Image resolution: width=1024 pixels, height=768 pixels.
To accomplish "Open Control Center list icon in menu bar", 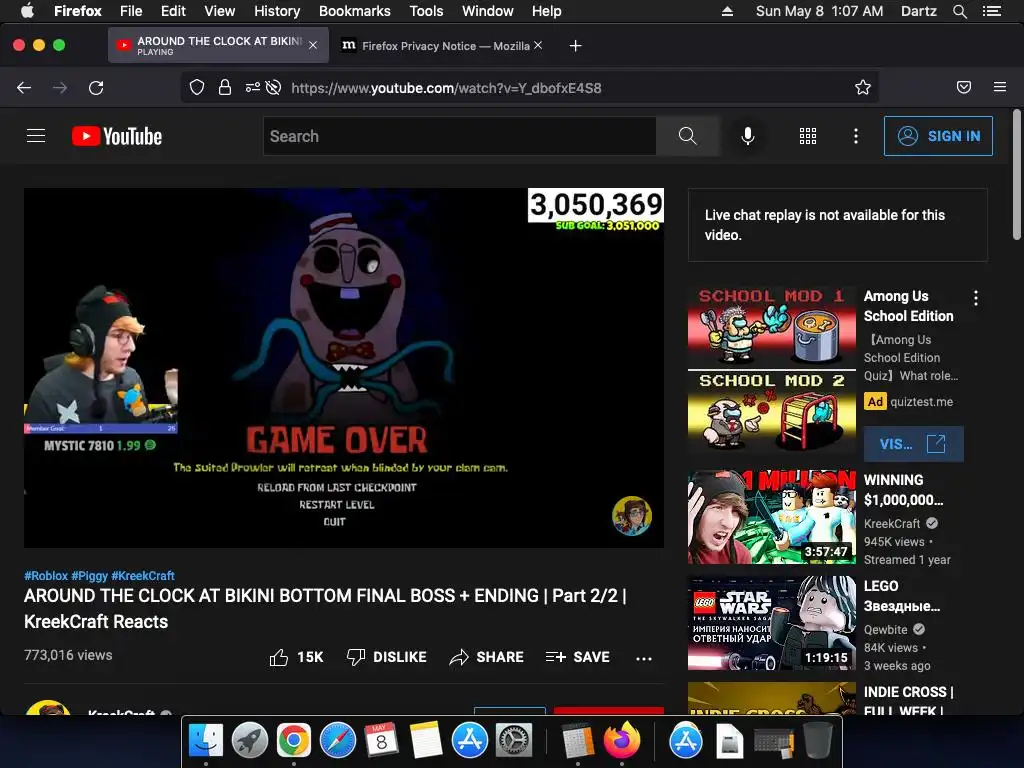I will point(991,11).
